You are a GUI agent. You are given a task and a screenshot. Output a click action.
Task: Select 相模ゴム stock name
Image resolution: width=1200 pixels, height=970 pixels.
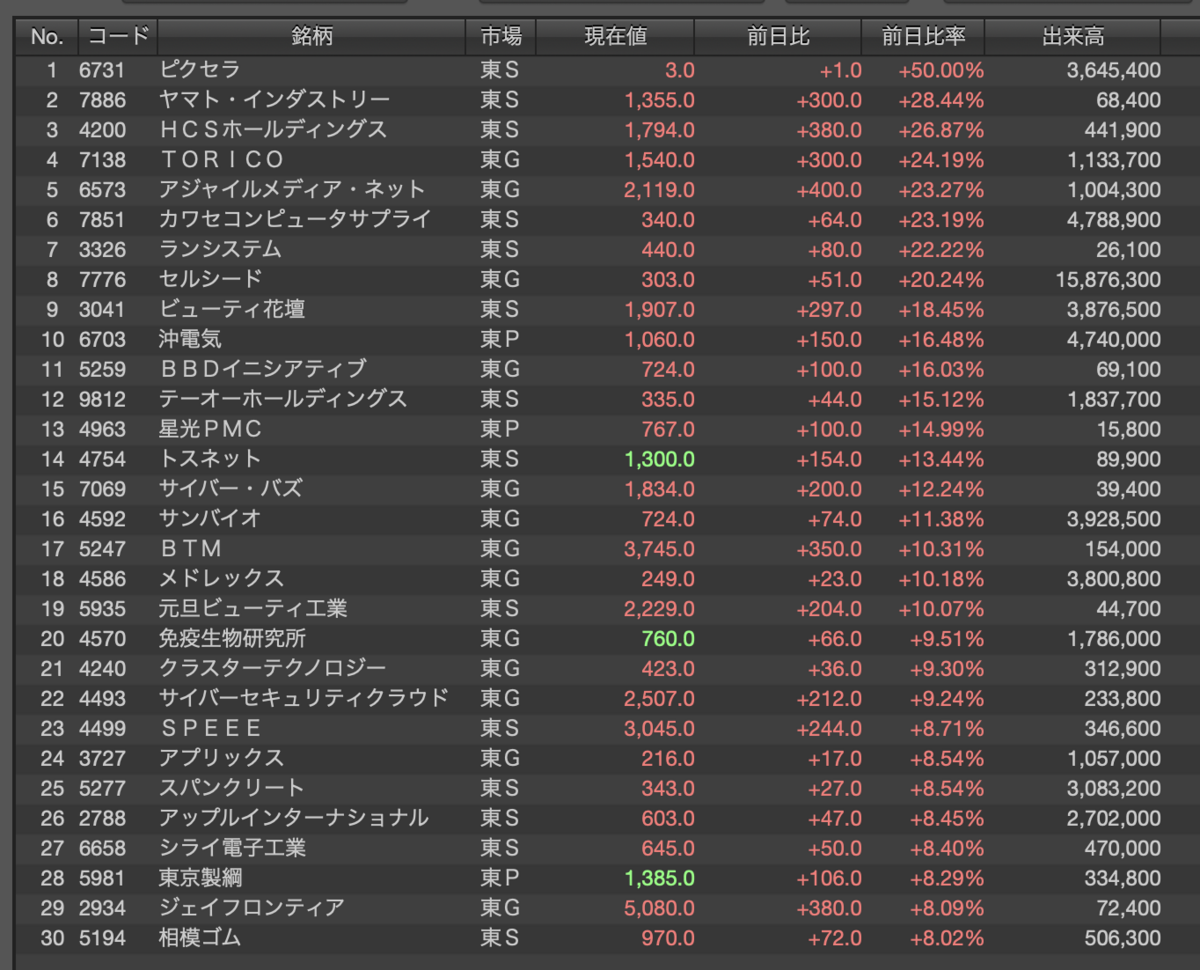200,938
